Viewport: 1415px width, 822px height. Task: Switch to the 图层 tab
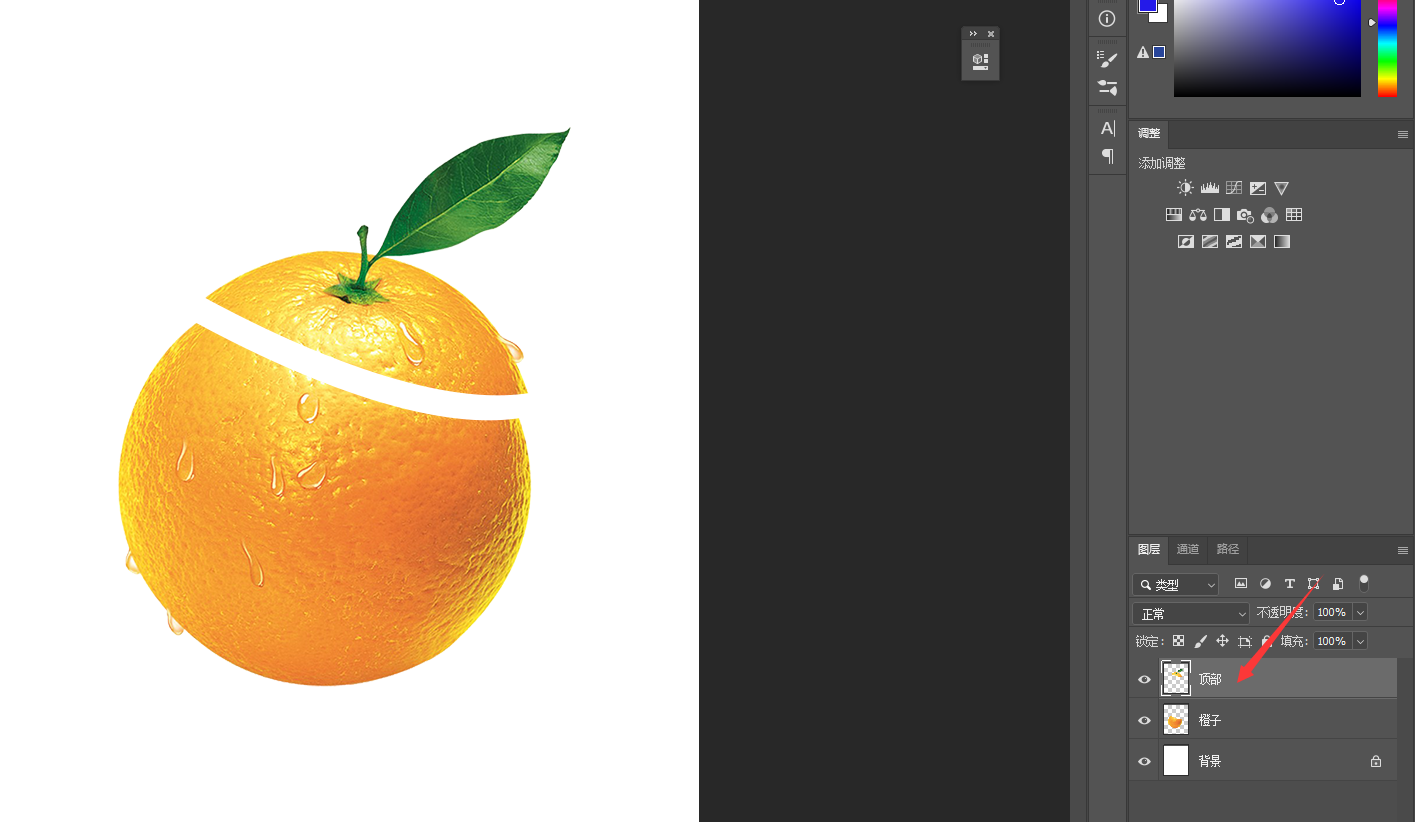point(1149,549)
